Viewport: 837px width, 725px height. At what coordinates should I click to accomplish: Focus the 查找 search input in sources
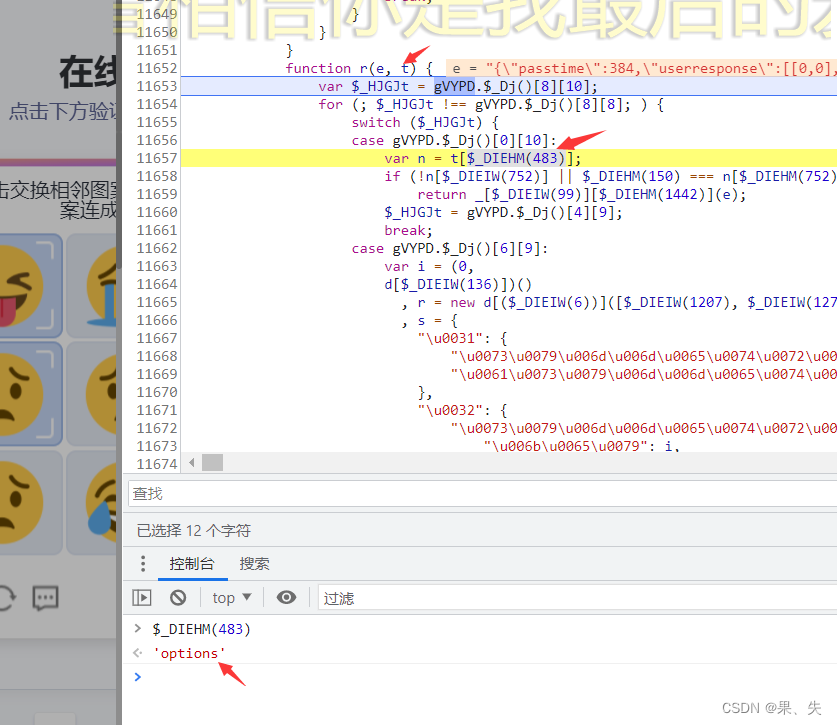(483, 493)
